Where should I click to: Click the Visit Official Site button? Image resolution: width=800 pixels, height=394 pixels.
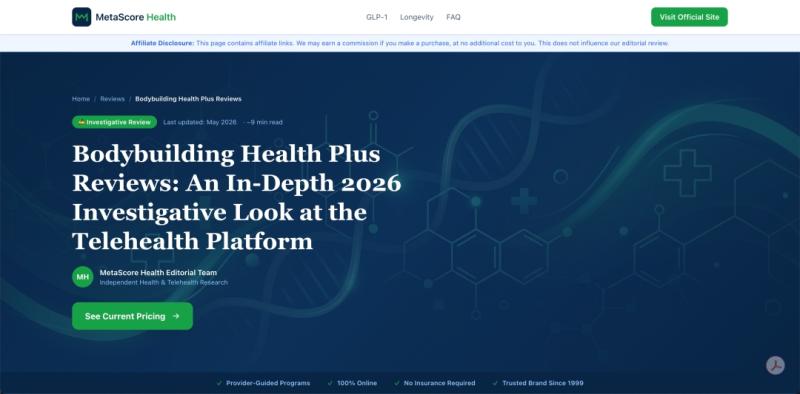(689, 17)
